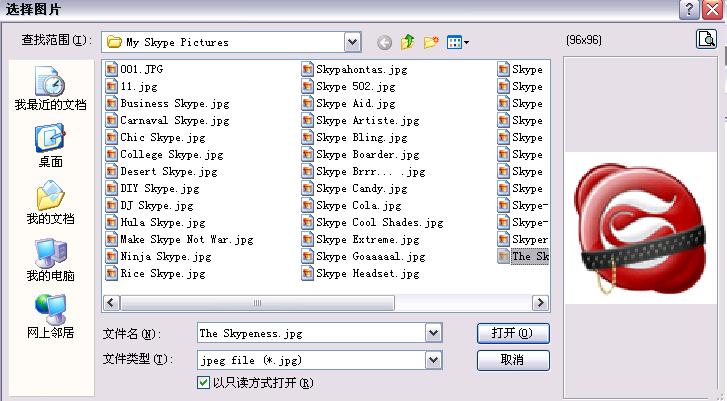Select the Skype Bling.jpg file icon
The height and width of the screenshot is (401, 727).
pos(307,138)
